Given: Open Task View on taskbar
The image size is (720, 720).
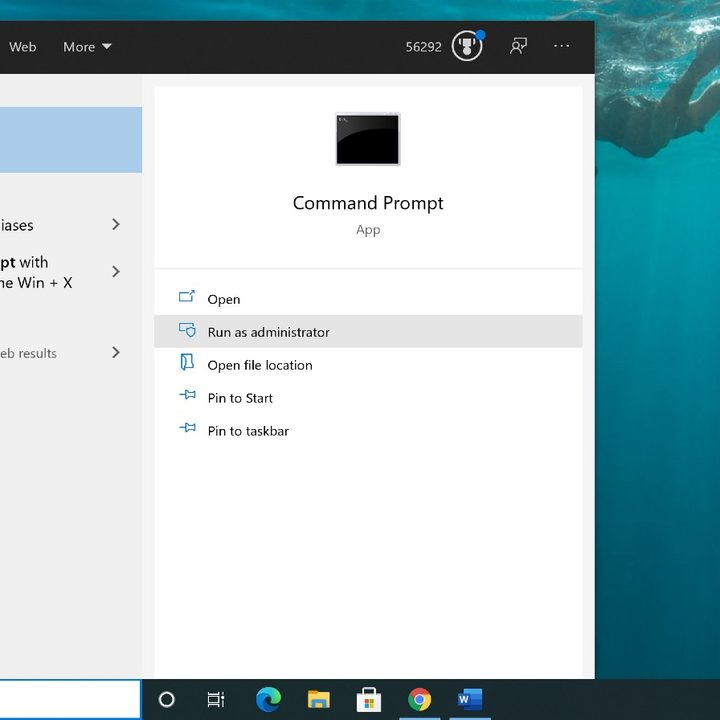Looking at the screenshot, I should tap(216, 699).
